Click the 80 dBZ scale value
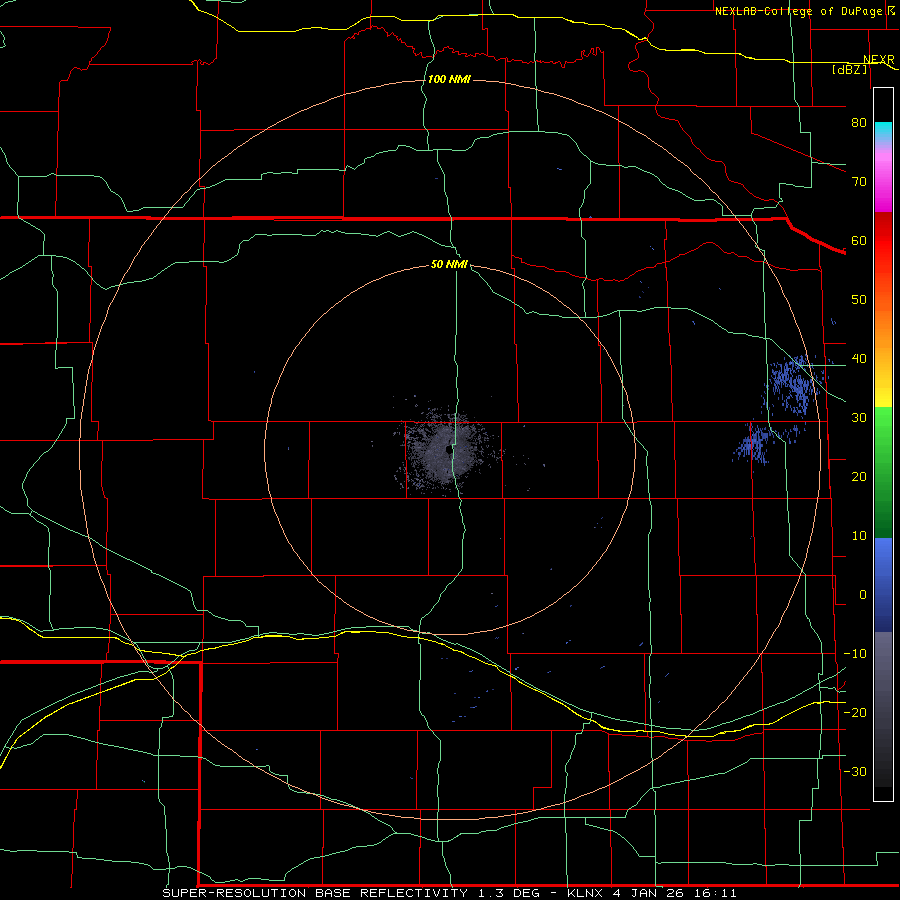Image resolution: width=900 pixels, height=900 pixels. pyautogui.click(x=859, y=122)
